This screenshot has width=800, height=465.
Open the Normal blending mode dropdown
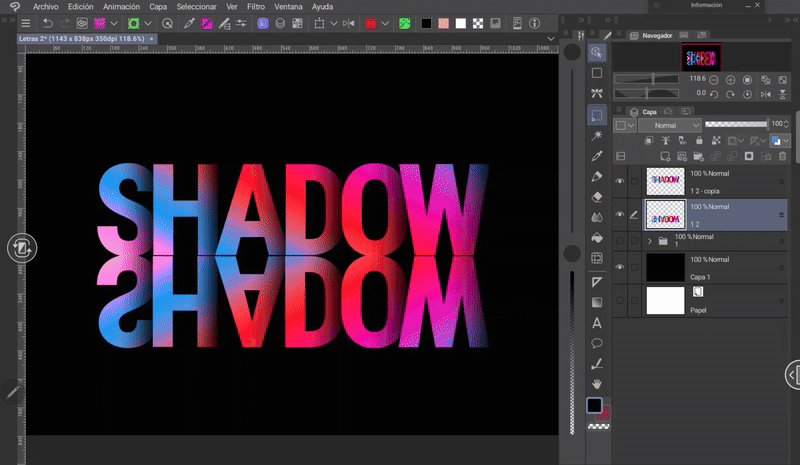[670, 125]
